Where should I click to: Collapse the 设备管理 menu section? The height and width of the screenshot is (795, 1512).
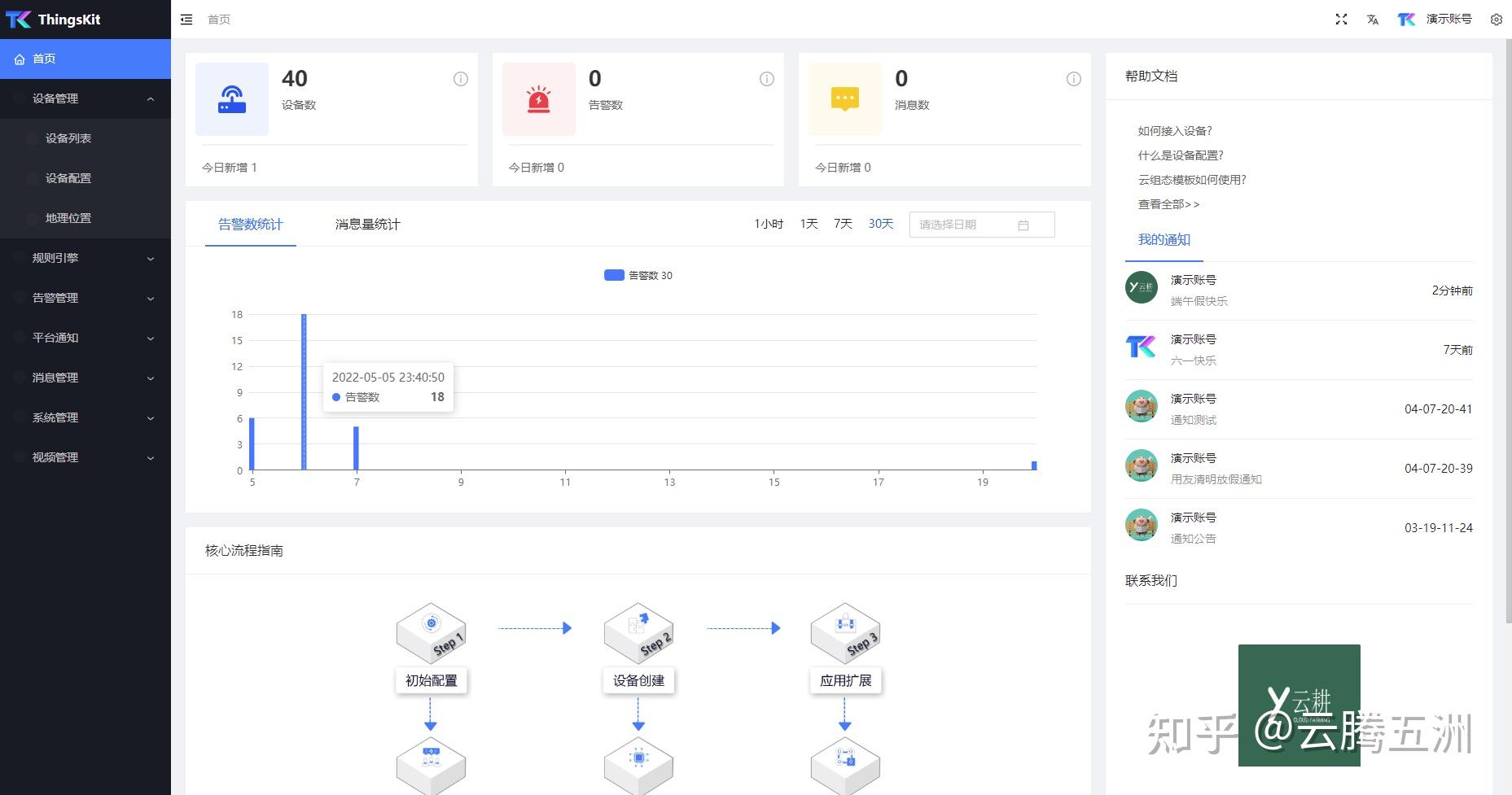coord(54,98)
